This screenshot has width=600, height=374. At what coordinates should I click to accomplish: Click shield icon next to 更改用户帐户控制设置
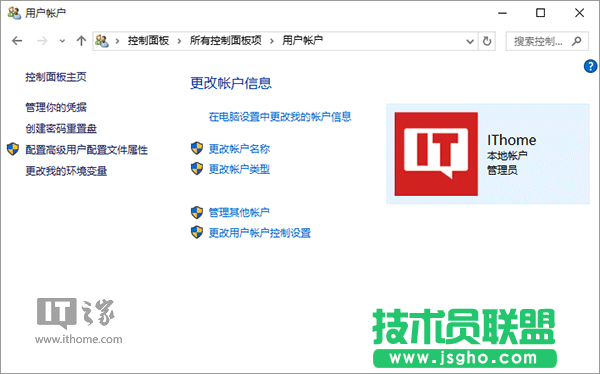tap(197, 232)
